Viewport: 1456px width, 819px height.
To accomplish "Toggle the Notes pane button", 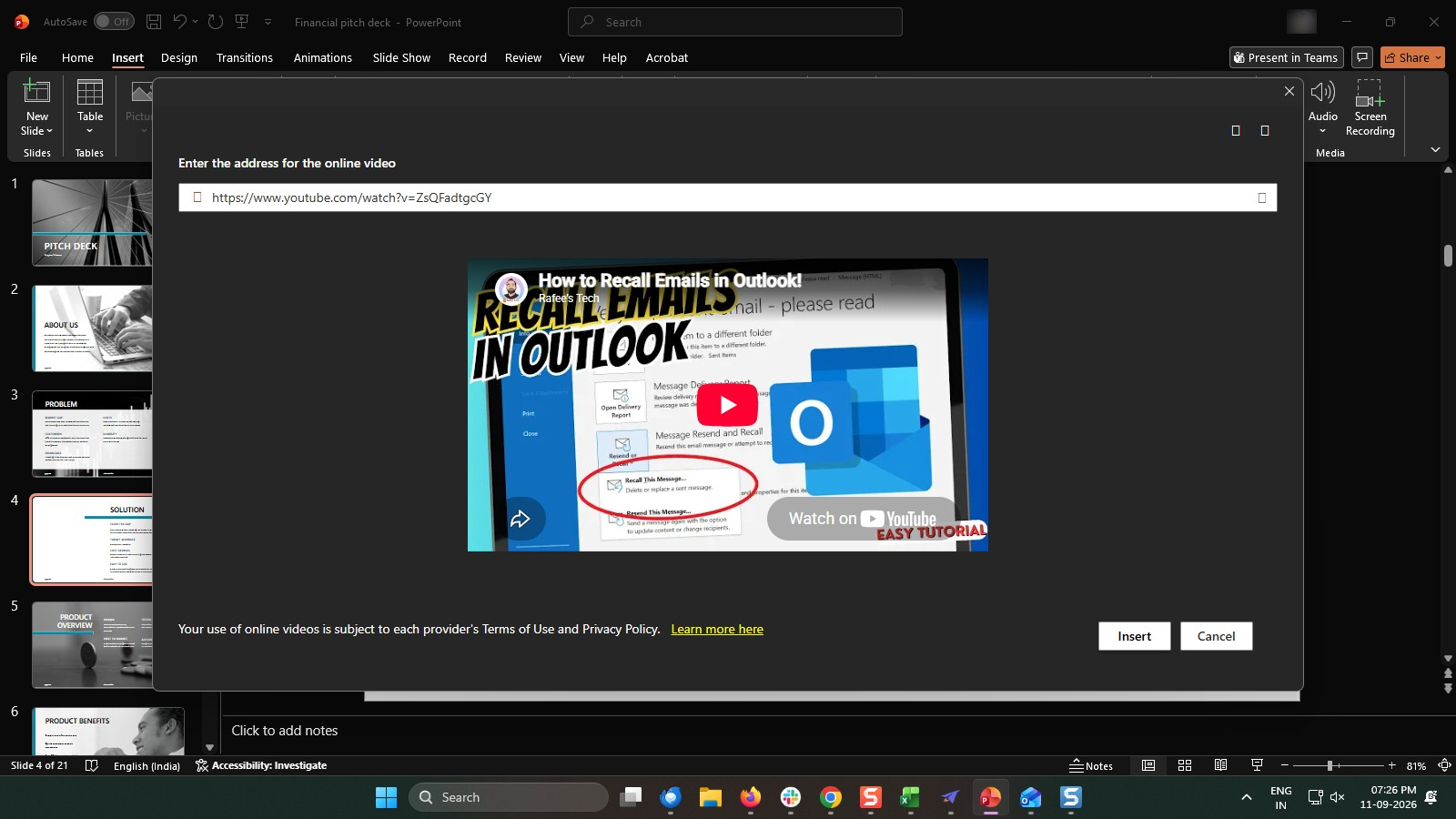I will tap(1091, 766).
